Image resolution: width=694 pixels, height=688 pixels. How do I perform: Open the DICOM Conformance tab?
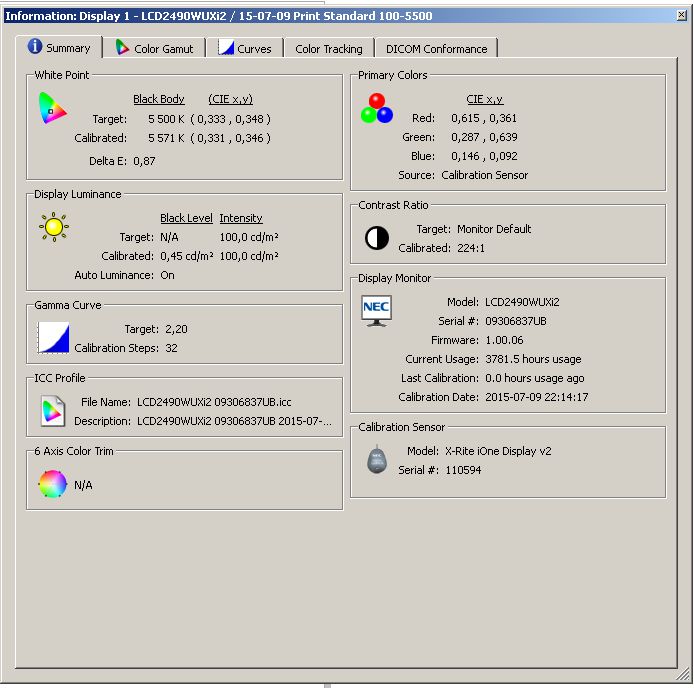(436, 48)
